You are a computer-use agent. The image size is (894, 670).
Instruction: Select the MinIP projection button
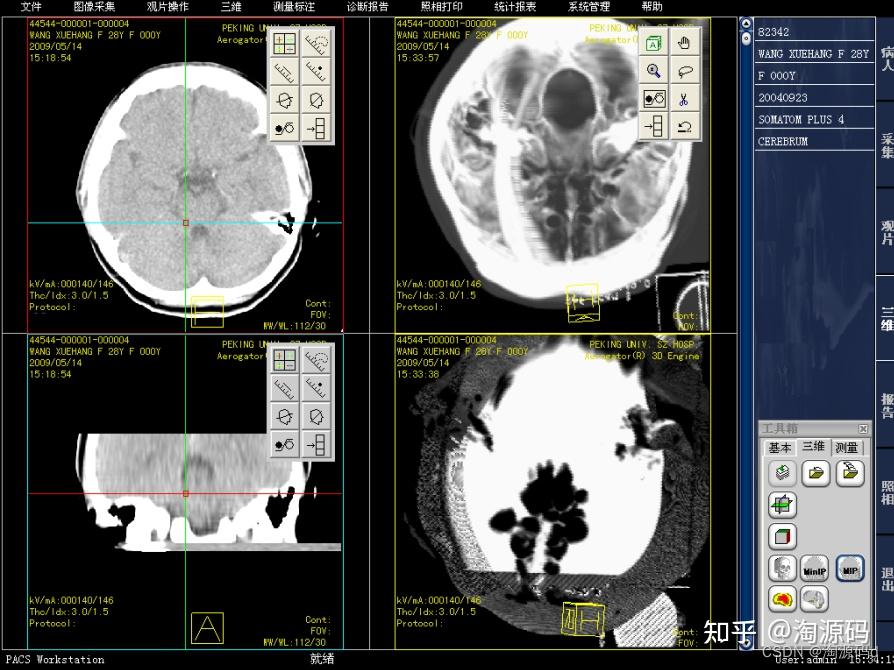[x=815, y=569]
